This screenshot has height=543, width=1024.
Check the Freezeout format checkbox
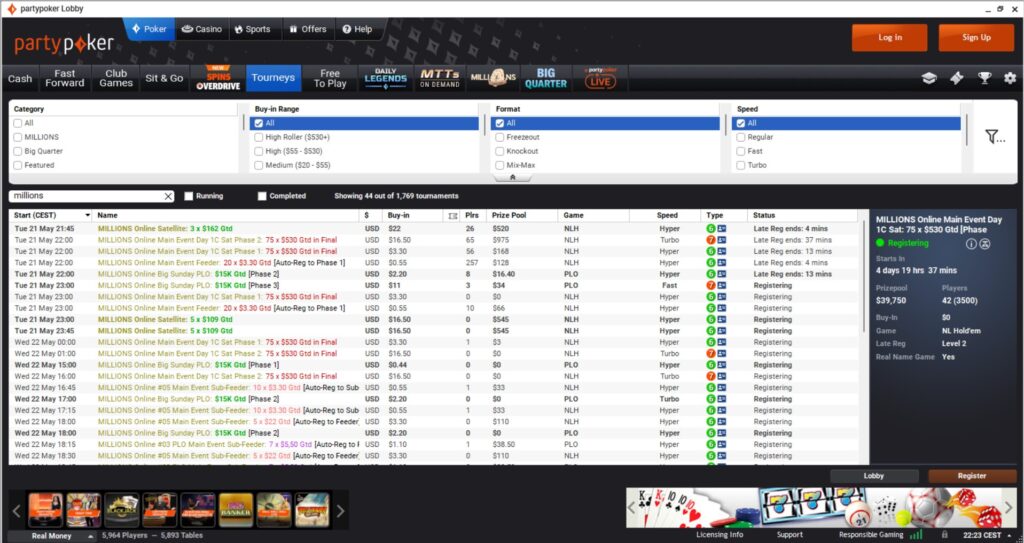[x=500, y=137]
